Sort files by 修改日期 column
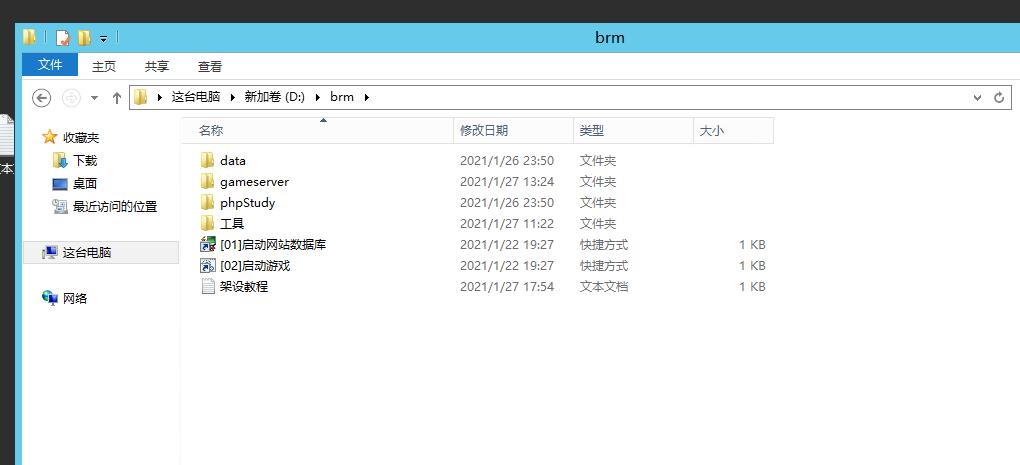Image resolution: width=1020 pixels, height=465 pixels. 484,130
